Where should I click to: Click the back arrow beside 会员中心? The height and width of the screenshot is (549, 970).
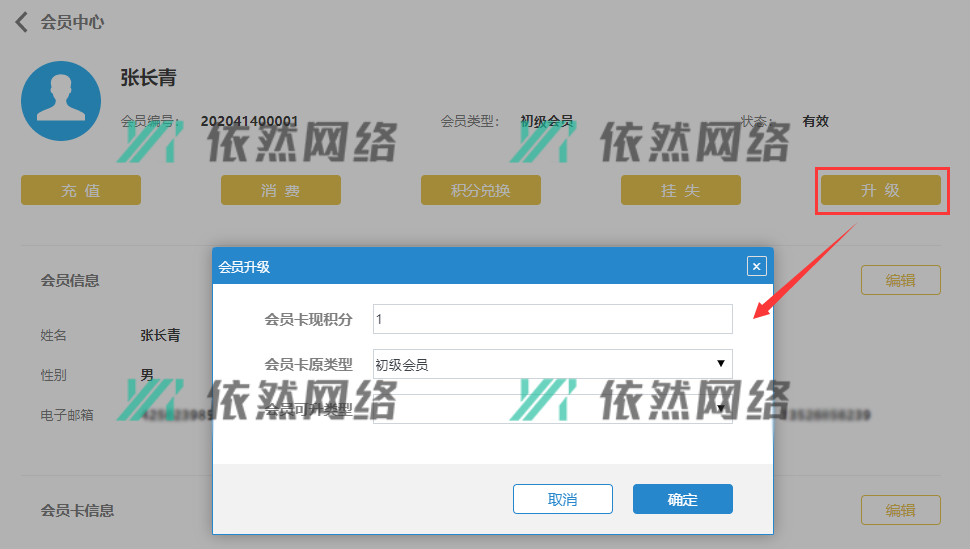pos(21,22)
